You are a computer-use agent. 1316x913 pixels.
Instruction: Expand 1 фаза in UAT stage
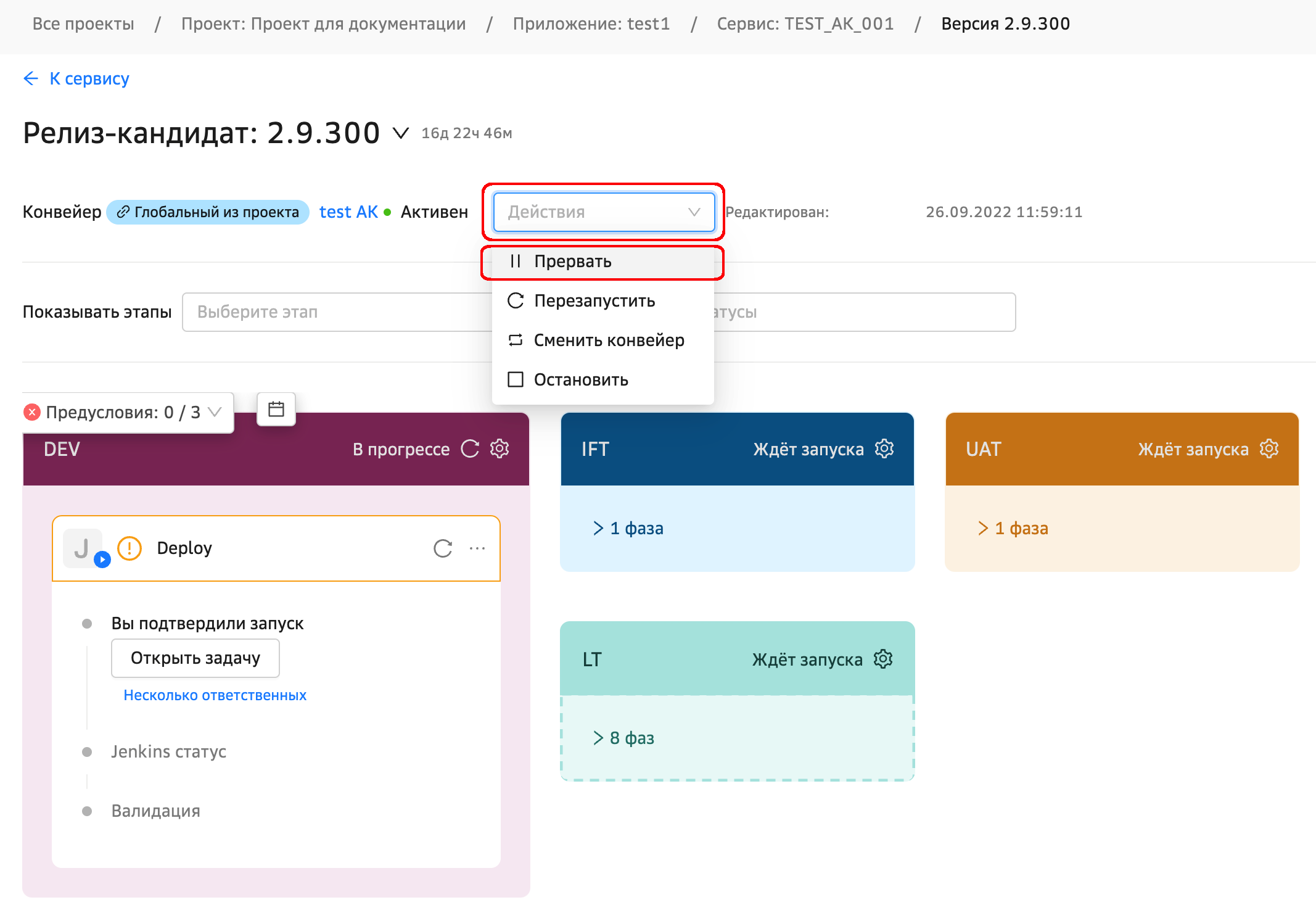(1014, 528)
